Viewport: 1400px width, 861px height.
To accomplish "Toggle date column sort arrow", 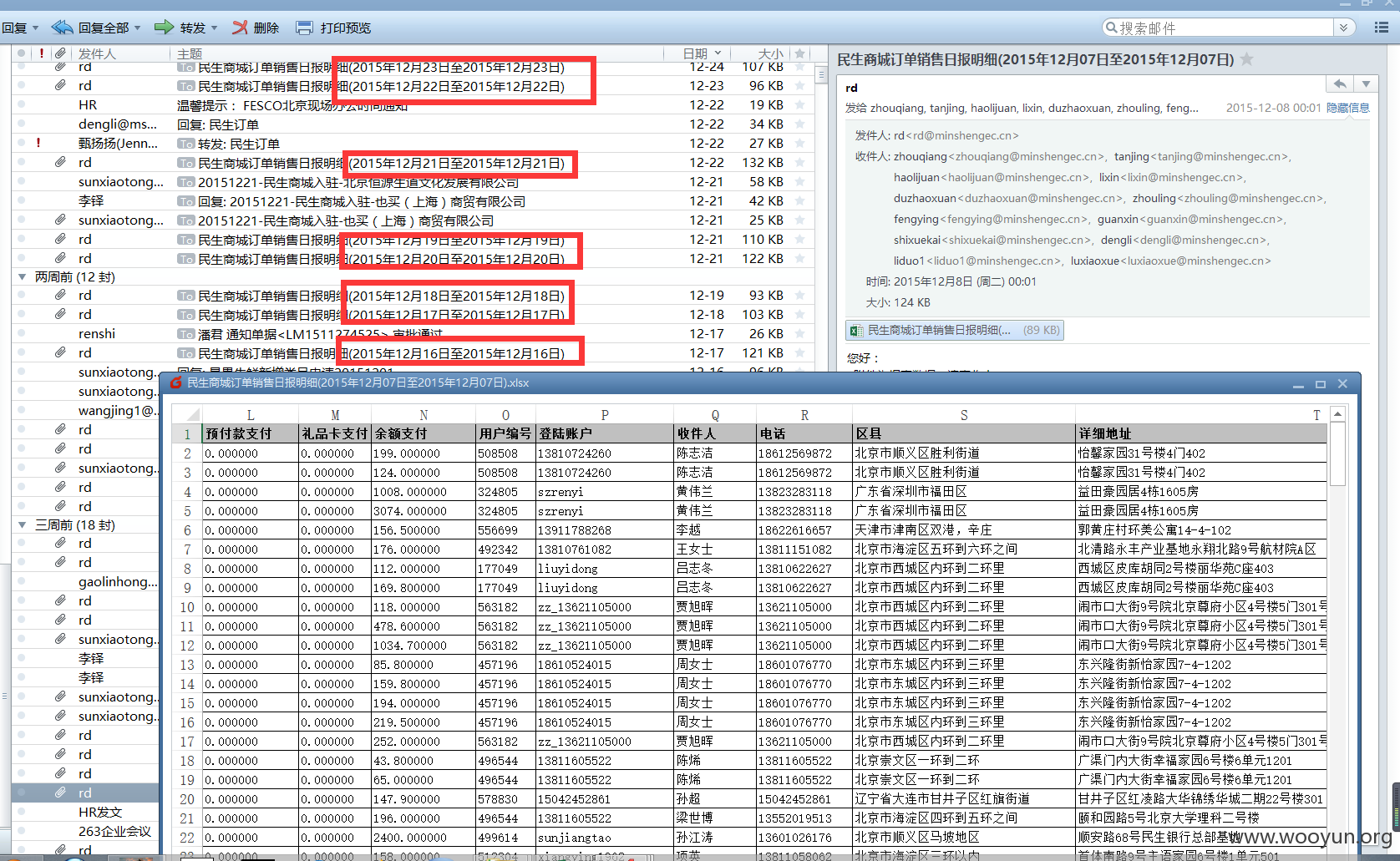I will 718,53.
